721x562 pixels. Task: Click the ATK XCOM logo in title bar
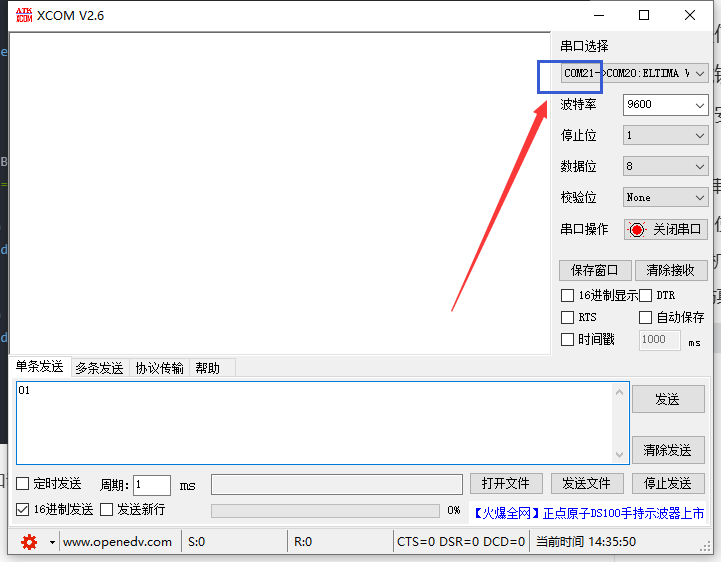[24, 15]
